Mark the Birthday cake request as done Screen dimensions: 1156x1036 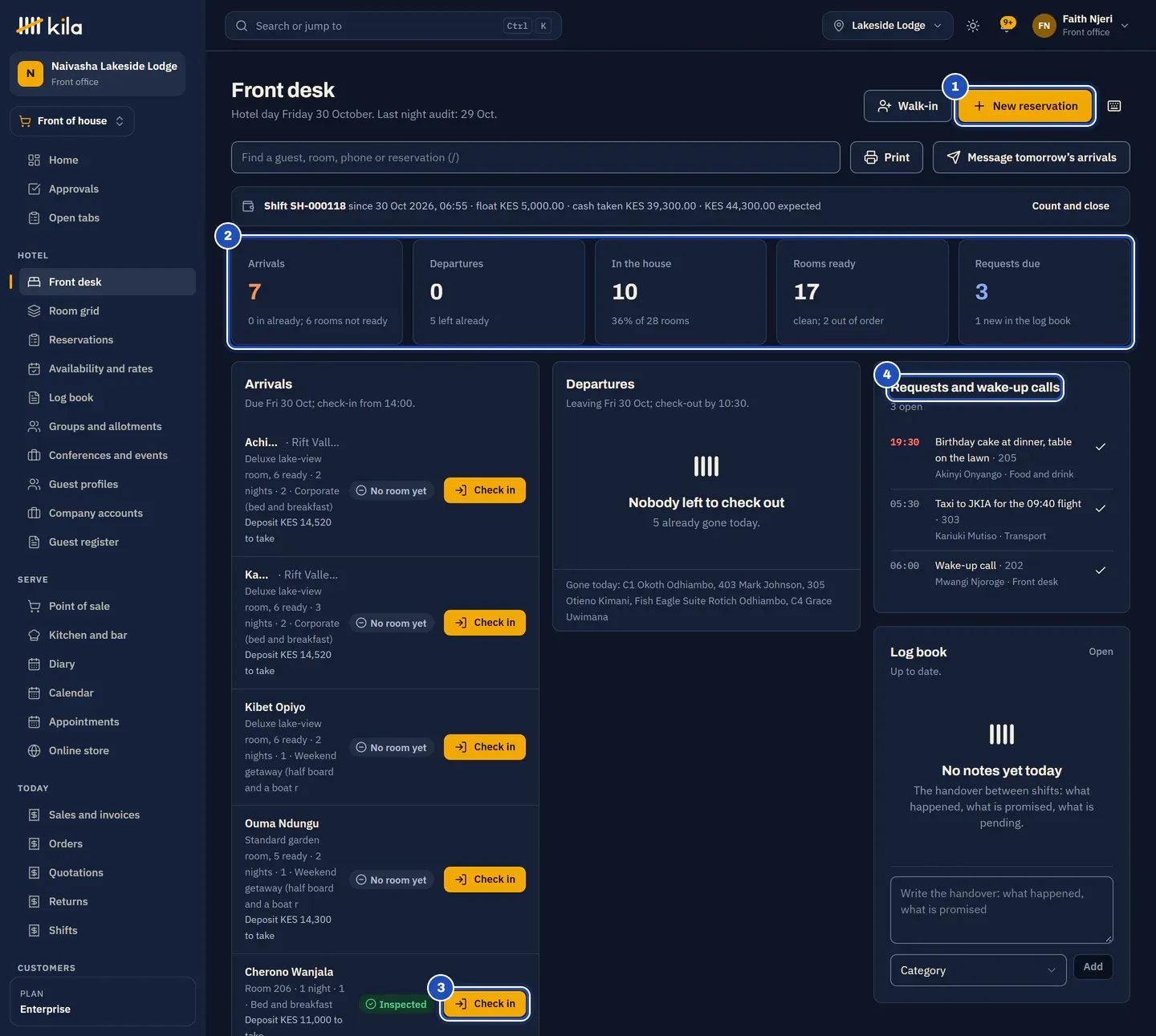pyautogui.click(x=1101, y=447)
